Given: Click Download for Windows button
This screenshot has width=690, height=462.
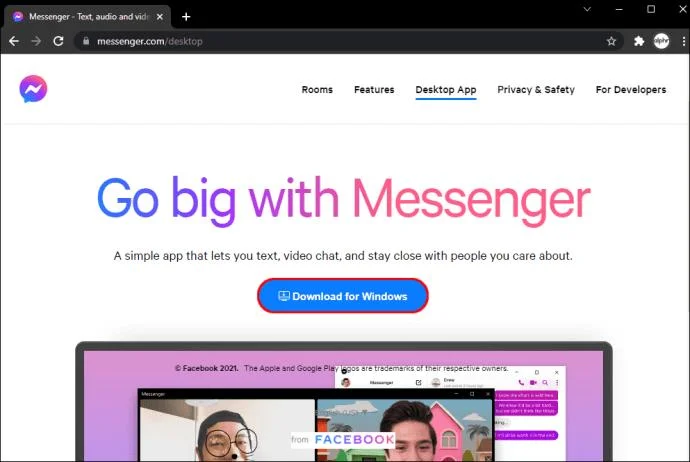Looking at the screenshot, I should pyautogui.click(x=343, y=296).
